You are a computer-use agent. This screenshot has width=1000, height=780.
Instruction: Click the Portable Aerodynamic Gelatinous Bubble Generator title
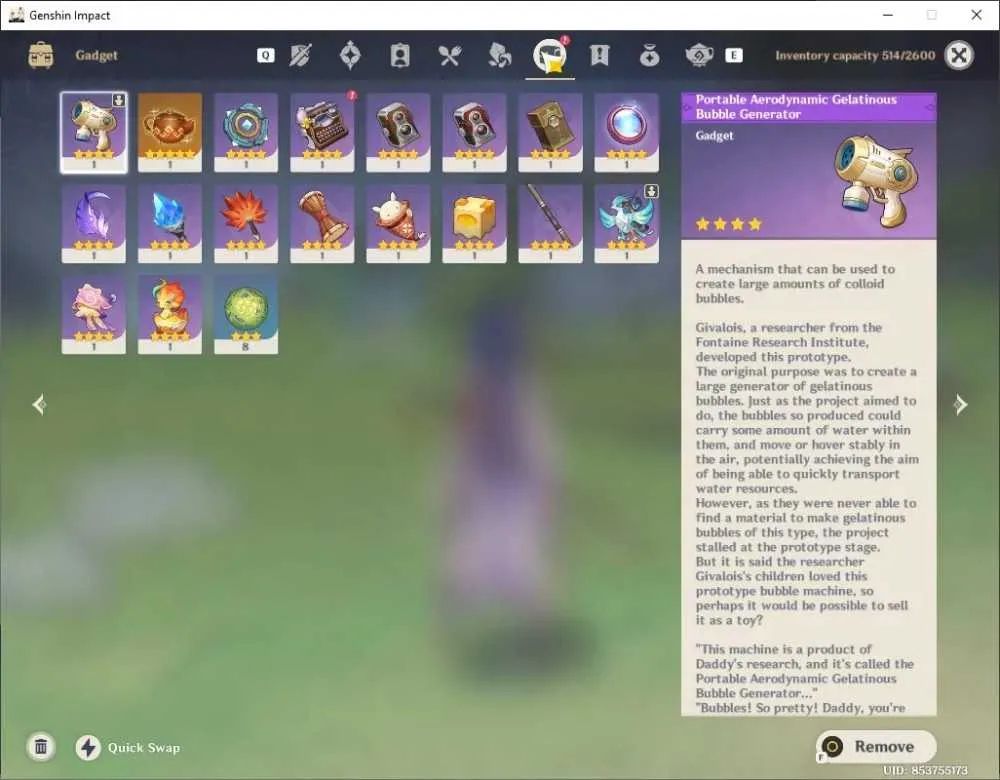point(796,107)
